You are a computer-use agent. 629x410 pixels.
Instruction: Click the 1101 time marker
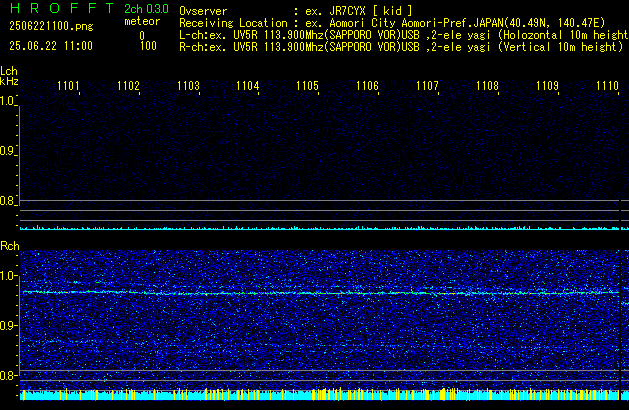69,86
